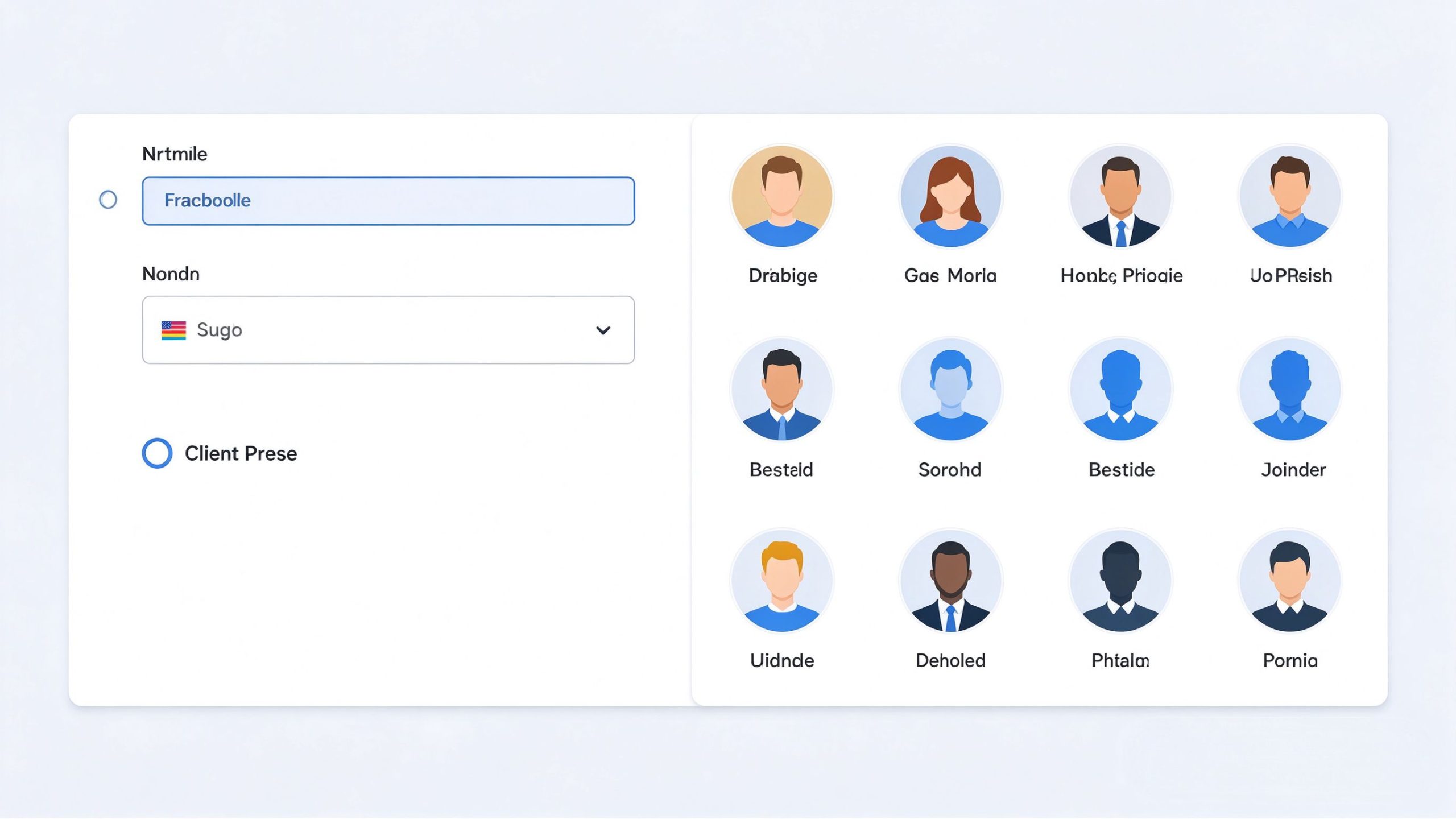Screen dimensions: 1456x819
Task: Click the Phtalm name text
Action: tap(1120, 660)
